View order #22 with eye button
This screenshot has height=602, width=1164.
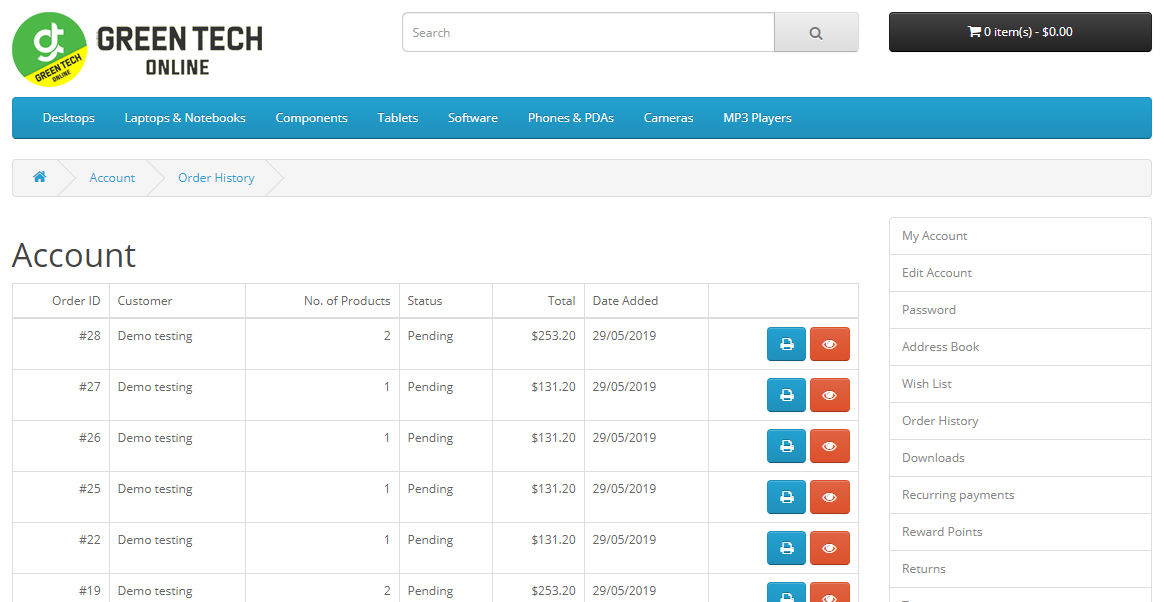click(829, 549)
